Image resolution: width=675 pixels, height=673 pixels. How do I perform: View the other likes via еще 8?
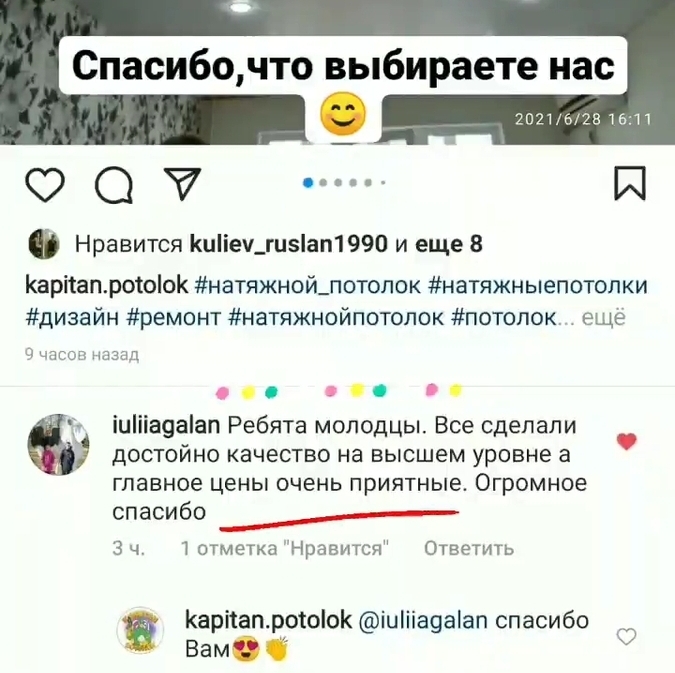click(x=449, y=244)
